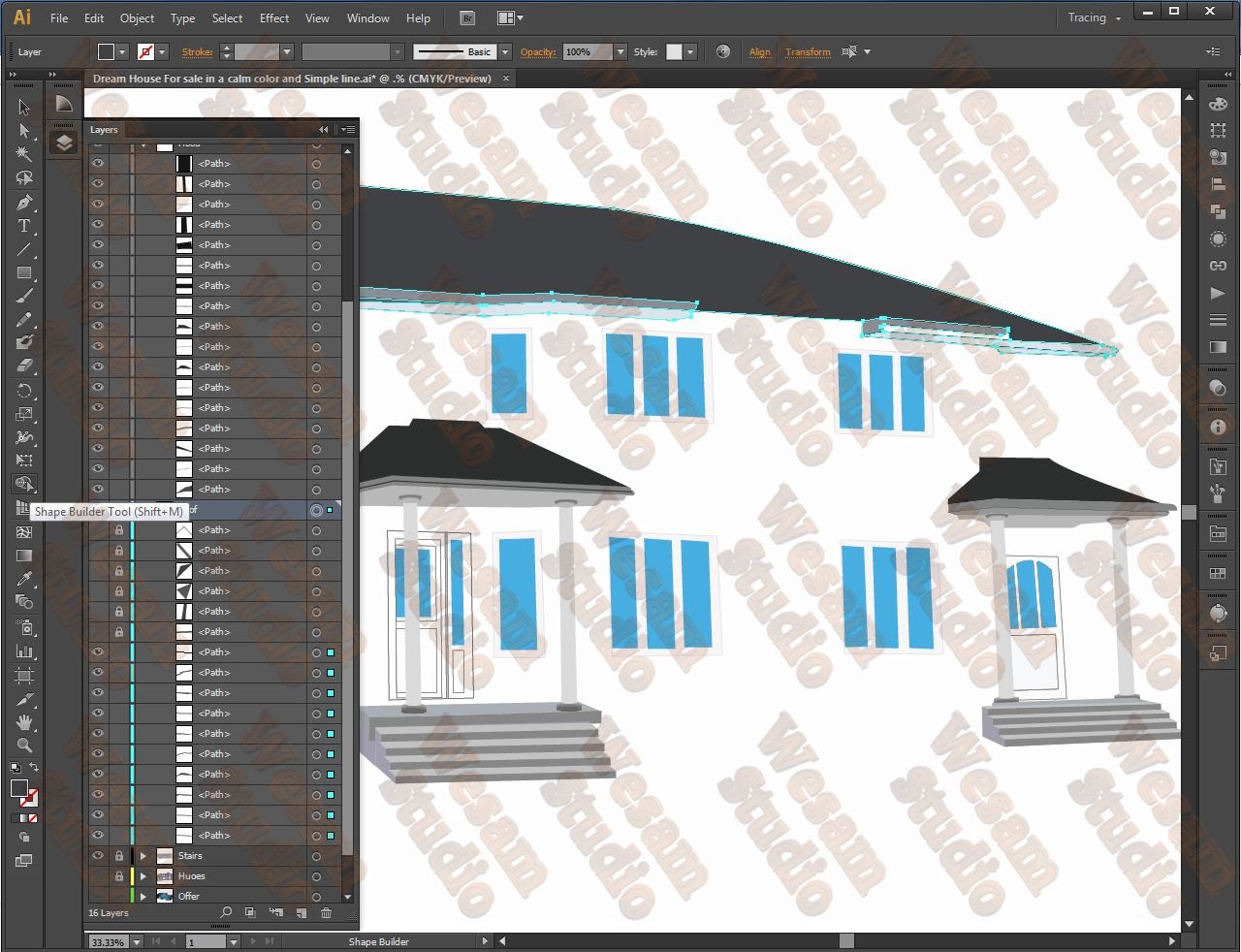Click Delete Selection trash in Layers panel
The height and width of the screenshot is (952, 1241).
tap(326, 913)
